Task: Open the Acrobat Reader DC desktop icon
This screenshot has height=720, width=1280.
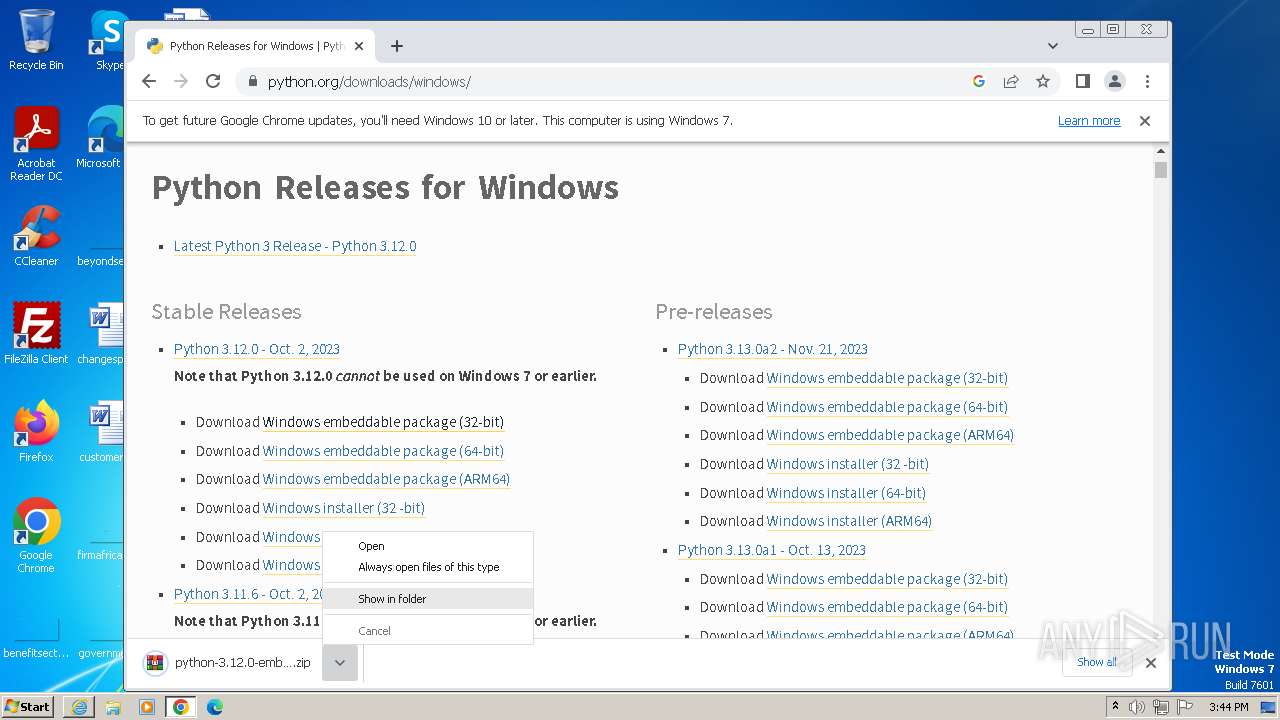Action: pyautogui.click(x=36, y=144)
